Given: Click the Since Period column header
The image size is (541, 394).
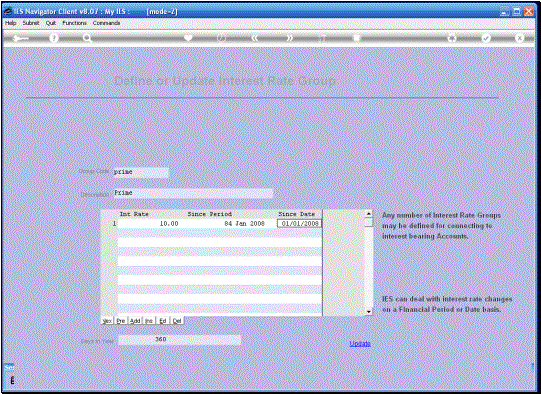Looking at the screenshot, I should coord(210,214).
